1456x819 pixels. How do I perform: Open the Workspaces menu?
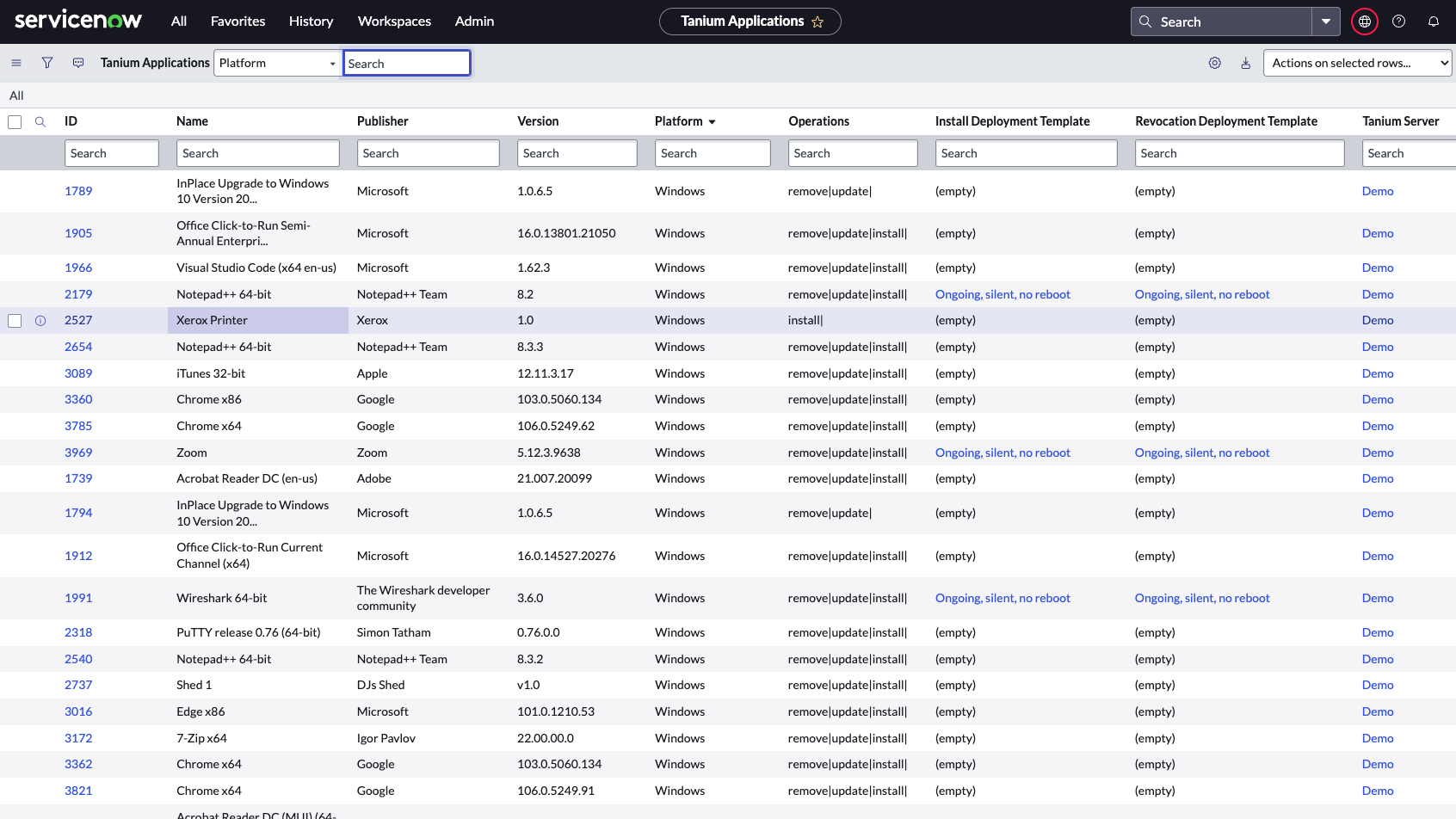[394, 22]
